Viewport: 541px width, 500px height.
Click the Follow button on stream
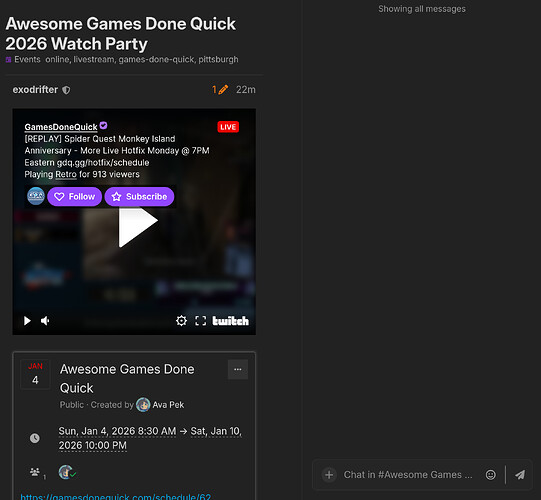pos(75,196)
